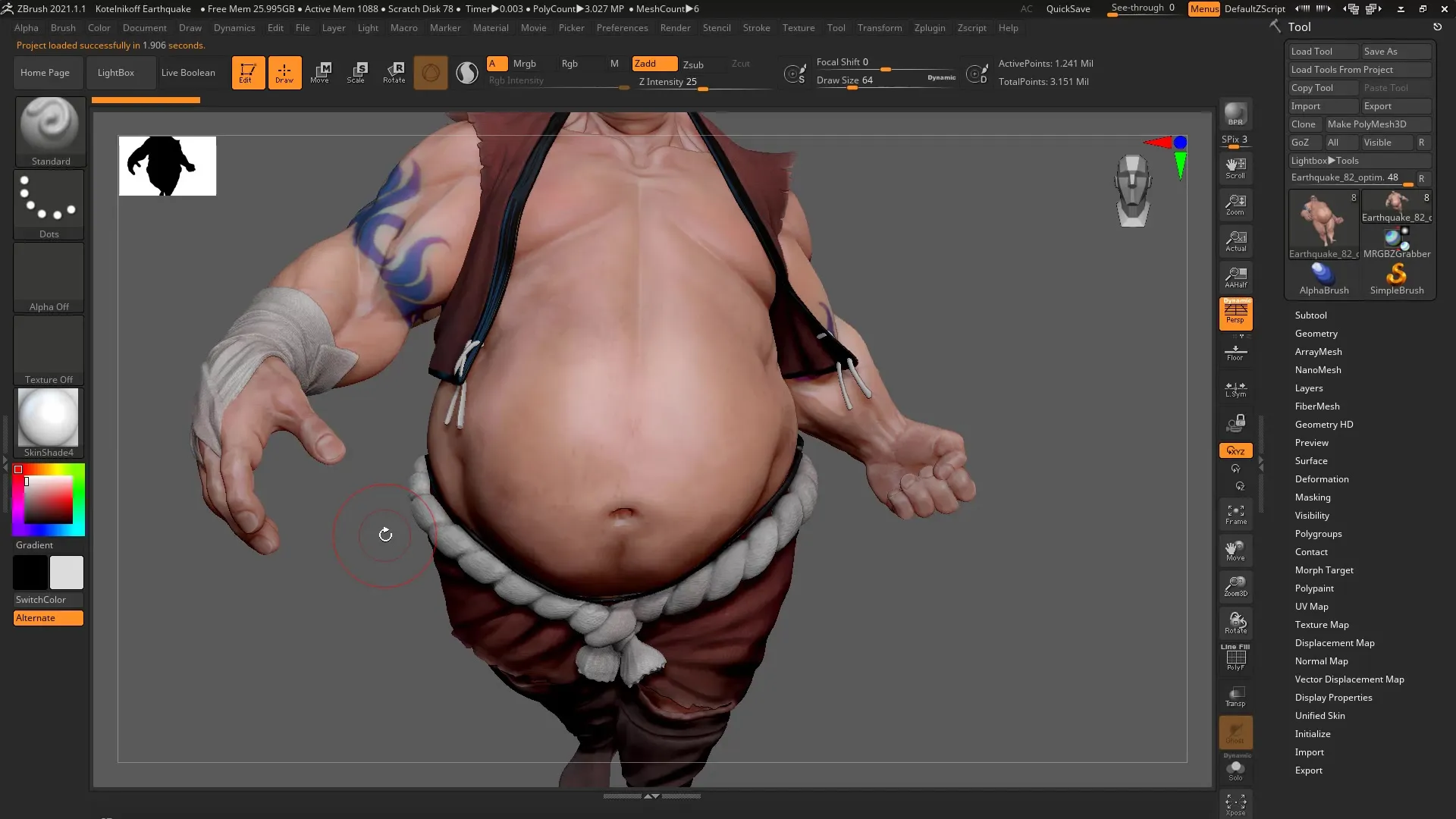The image size is (1456, 819).
Task: Toggle the Zadd mode
Action: coord(654,64)
